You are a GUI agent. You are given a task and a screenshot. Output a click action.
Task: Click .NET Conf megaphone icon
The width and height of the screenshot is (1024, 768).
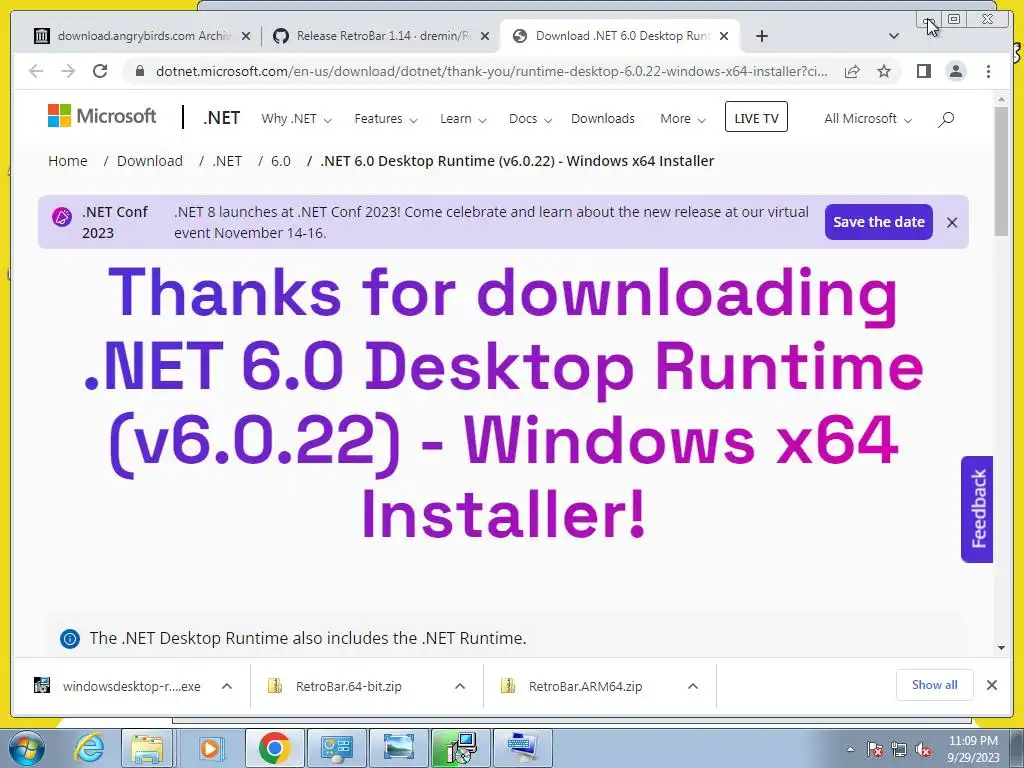point(62,217)
